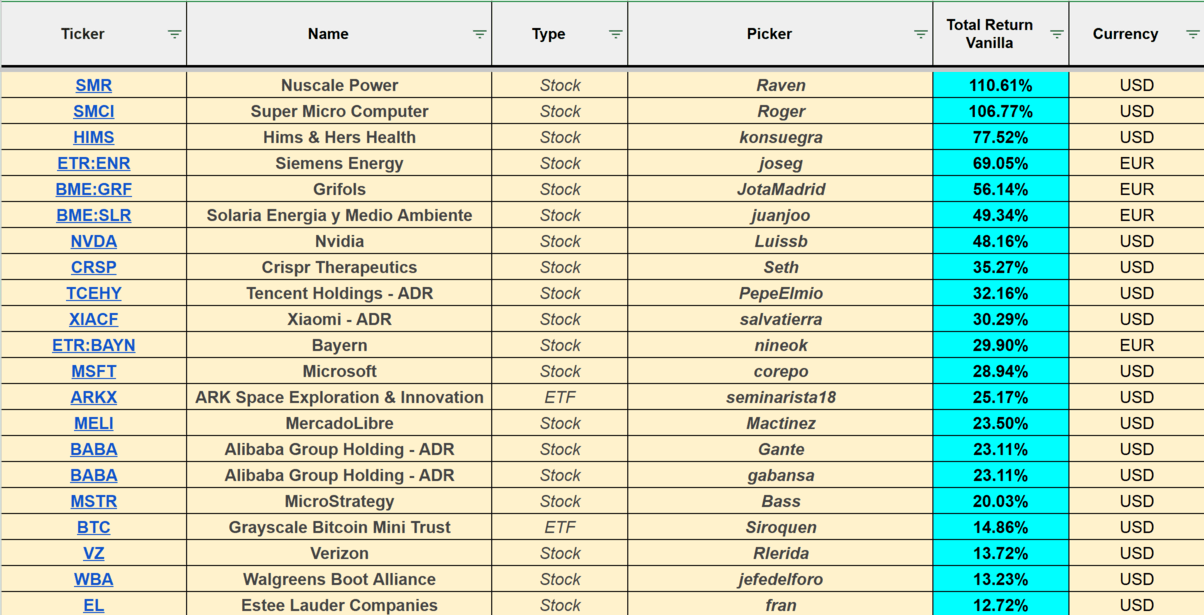This screenshot has width=1204, height=615.
Task: Select the ARKX ETF type cell
Action: 560,398
